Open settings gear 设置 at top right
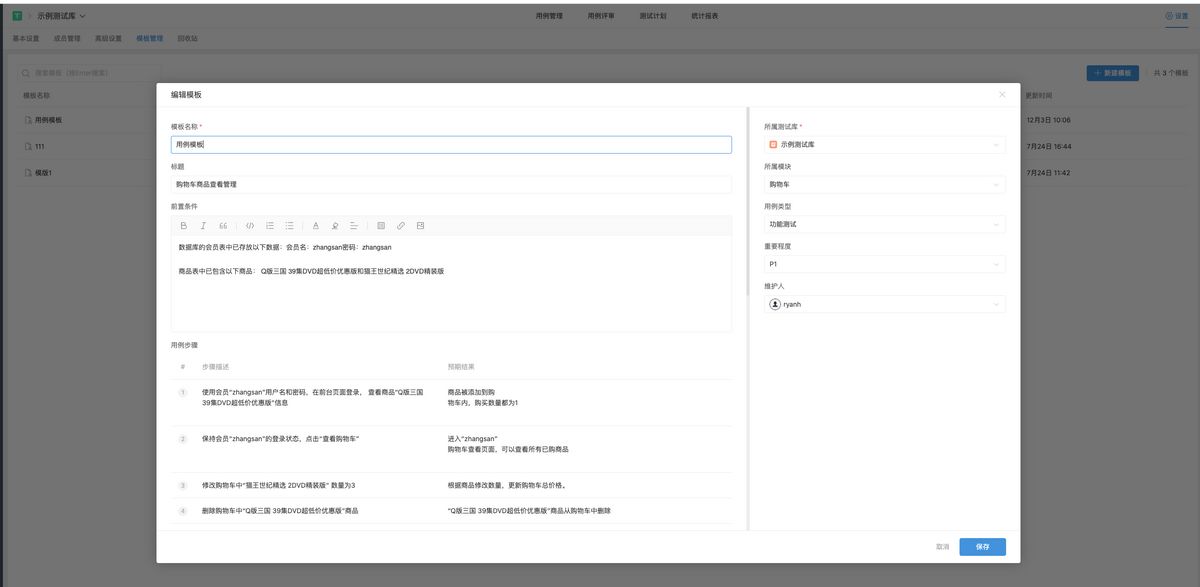Viewport: 1200px width, 587px height. (1176, 16)
